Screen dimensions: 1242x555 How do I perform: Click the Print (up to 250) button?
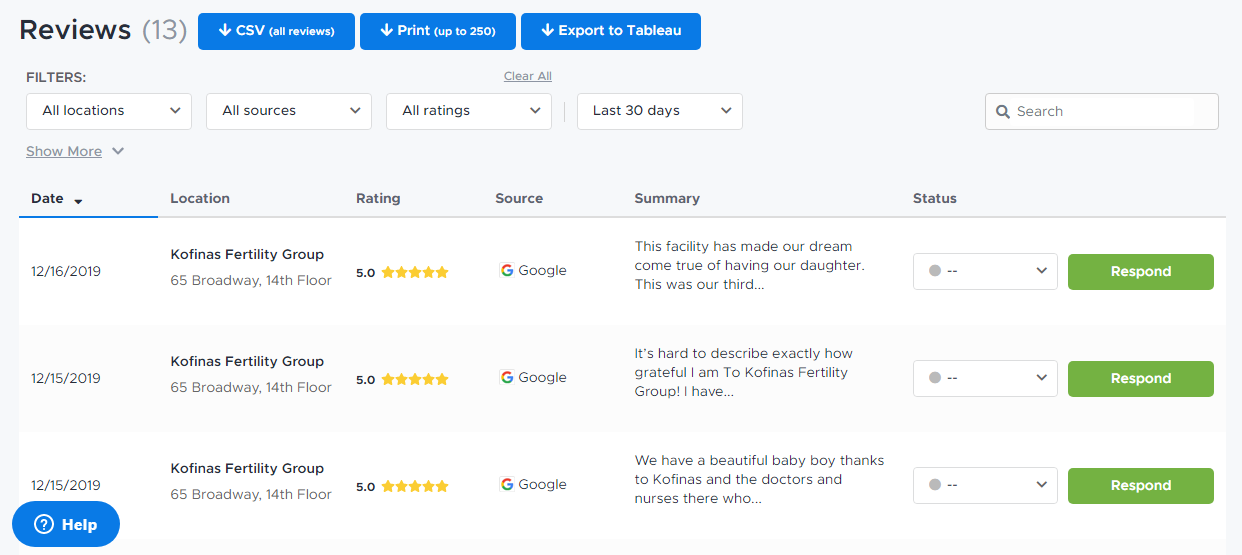point(438,31)
